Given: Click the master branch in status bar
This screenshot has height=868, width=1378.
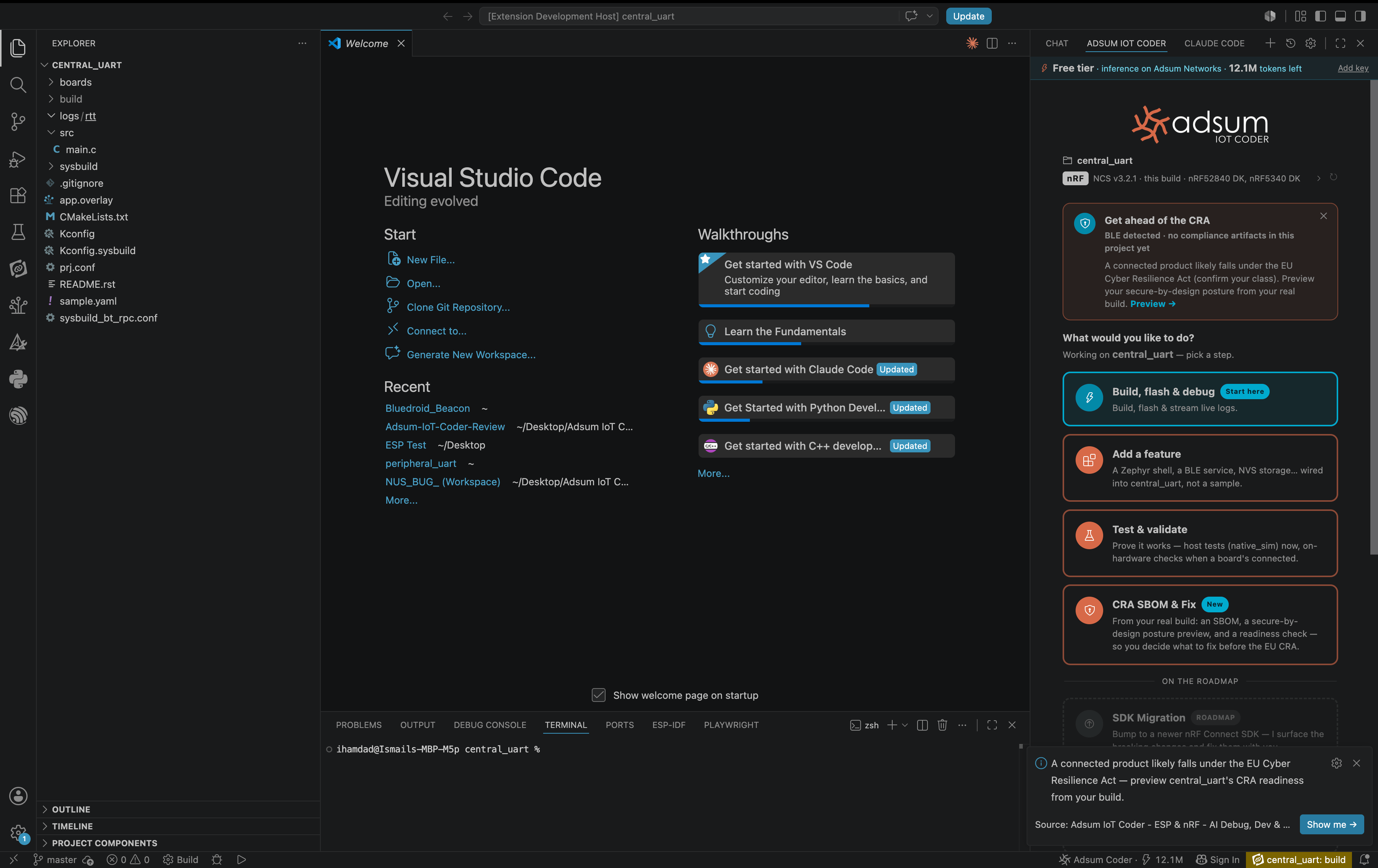Looking at the screenshot, I should point(54,860).
